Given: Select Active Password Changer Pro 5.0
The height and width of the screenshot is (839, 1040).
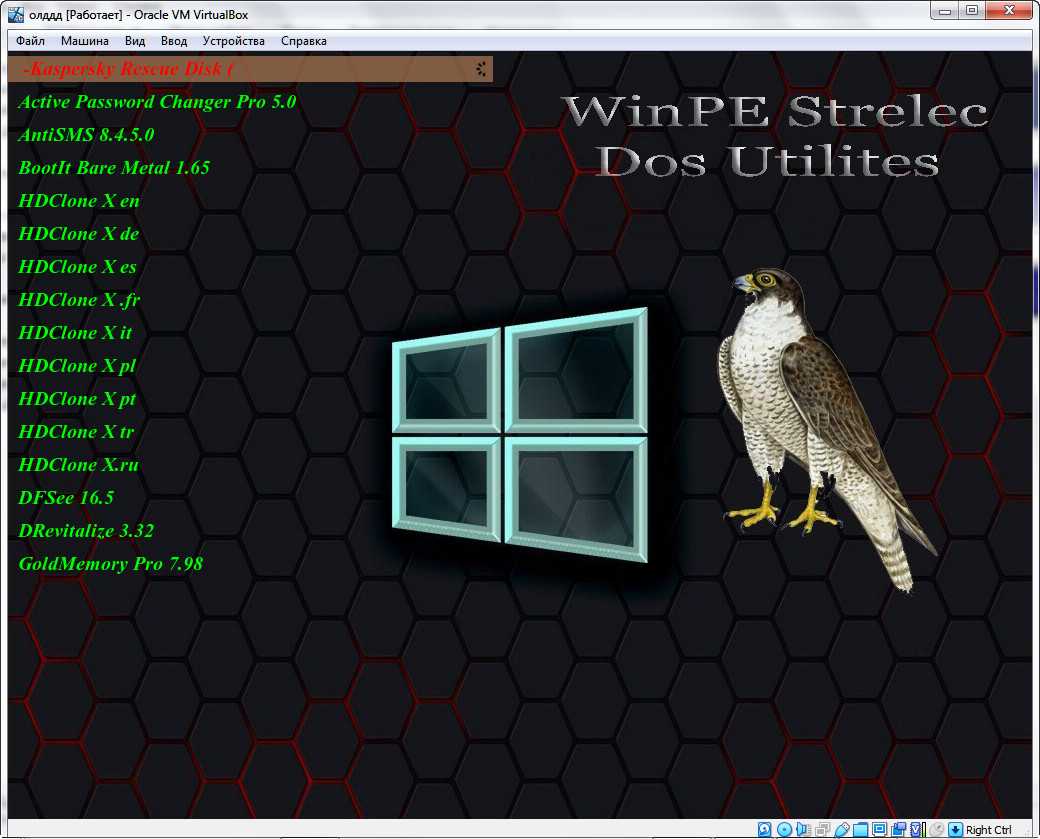Looking at the screenshot, I should (157, 102).
